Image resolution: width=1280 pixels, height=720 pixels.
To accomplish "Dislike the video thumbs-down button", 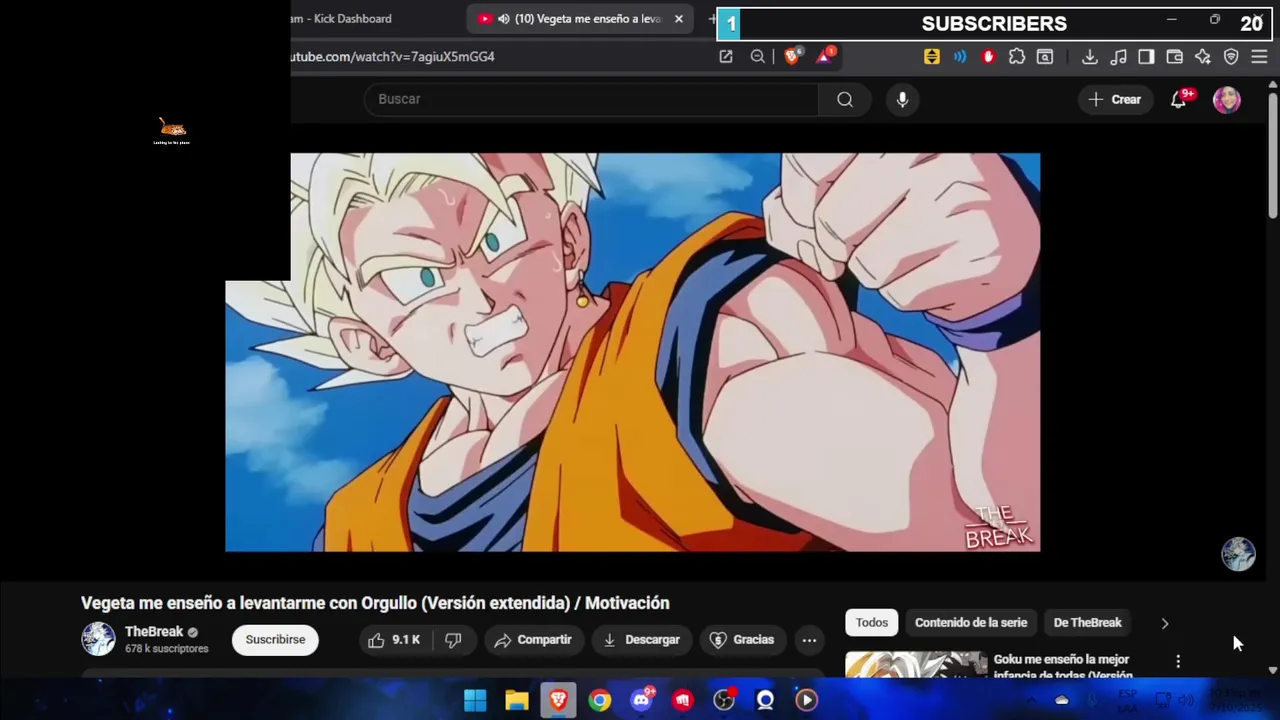I will click(x=453, y=640).
